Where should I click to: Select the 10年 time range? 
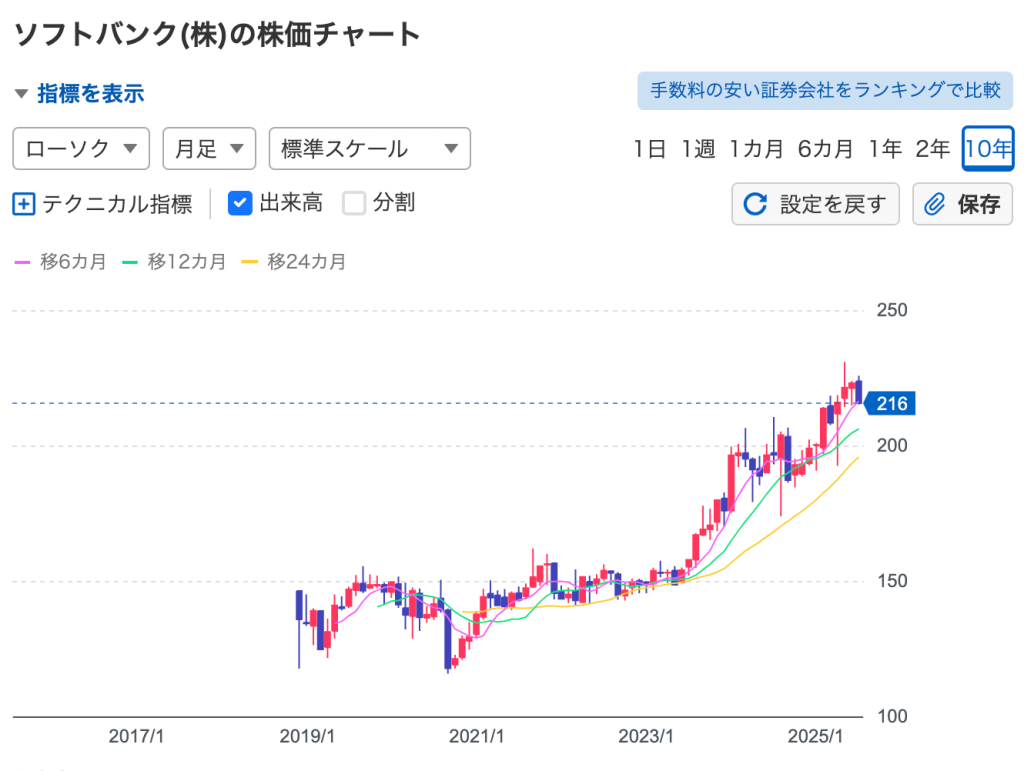[988, 149]
